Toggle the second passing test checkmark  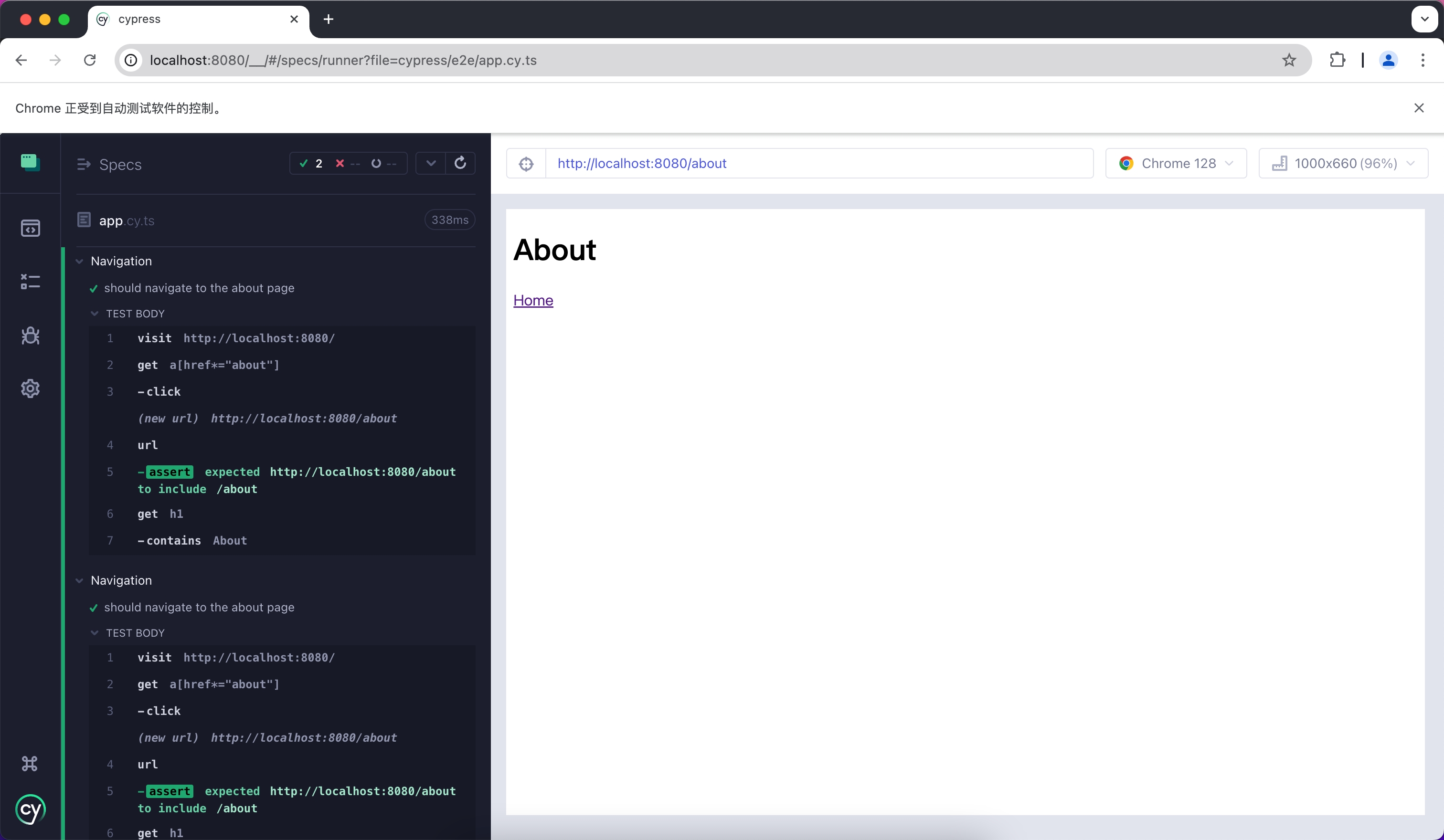[x=93, y=607]
